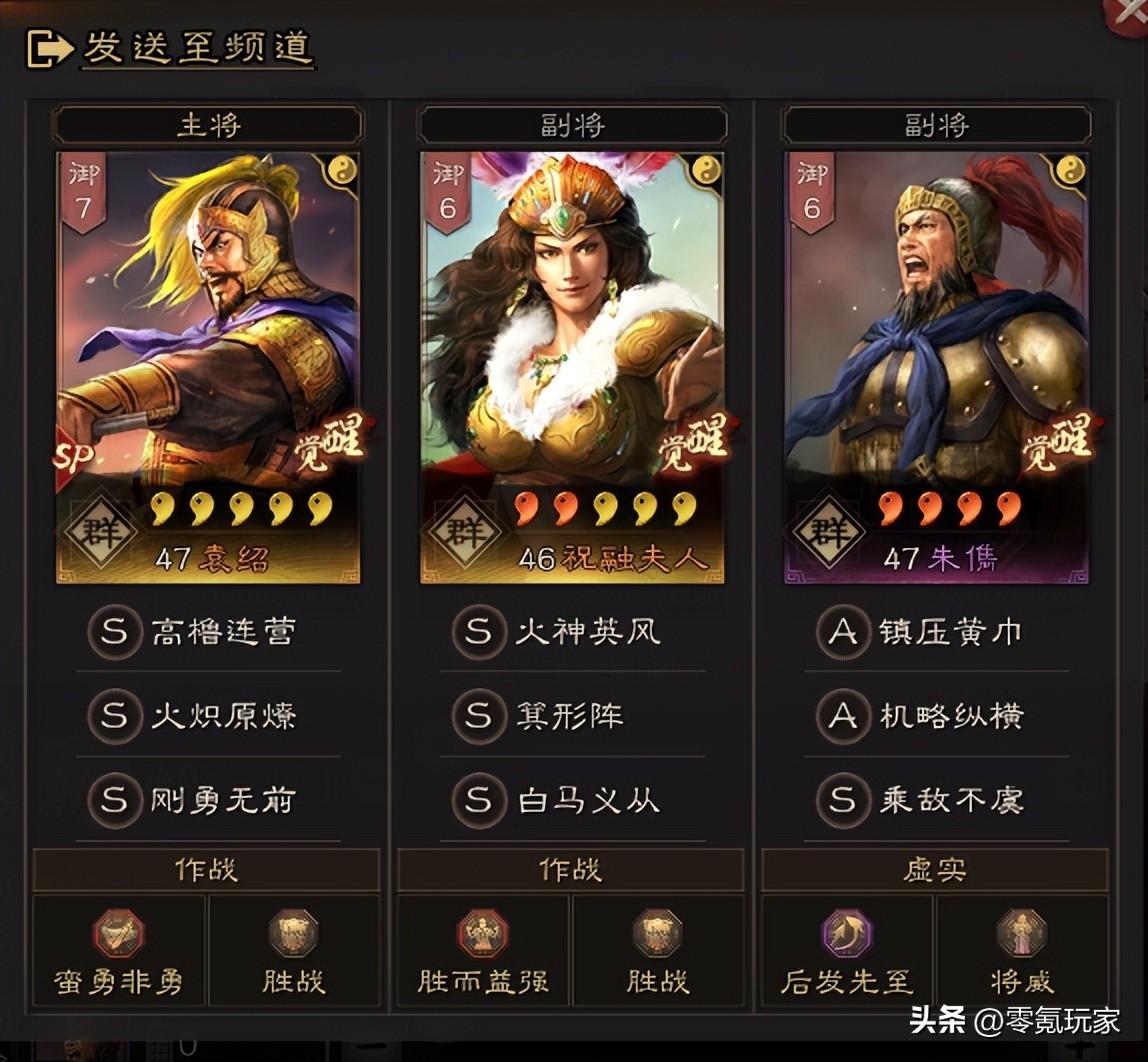Viewport: 1148px width, 1062px height.
Task: Click 袁绍's 胜战 tactic icon
Action: tap(294, 933)
